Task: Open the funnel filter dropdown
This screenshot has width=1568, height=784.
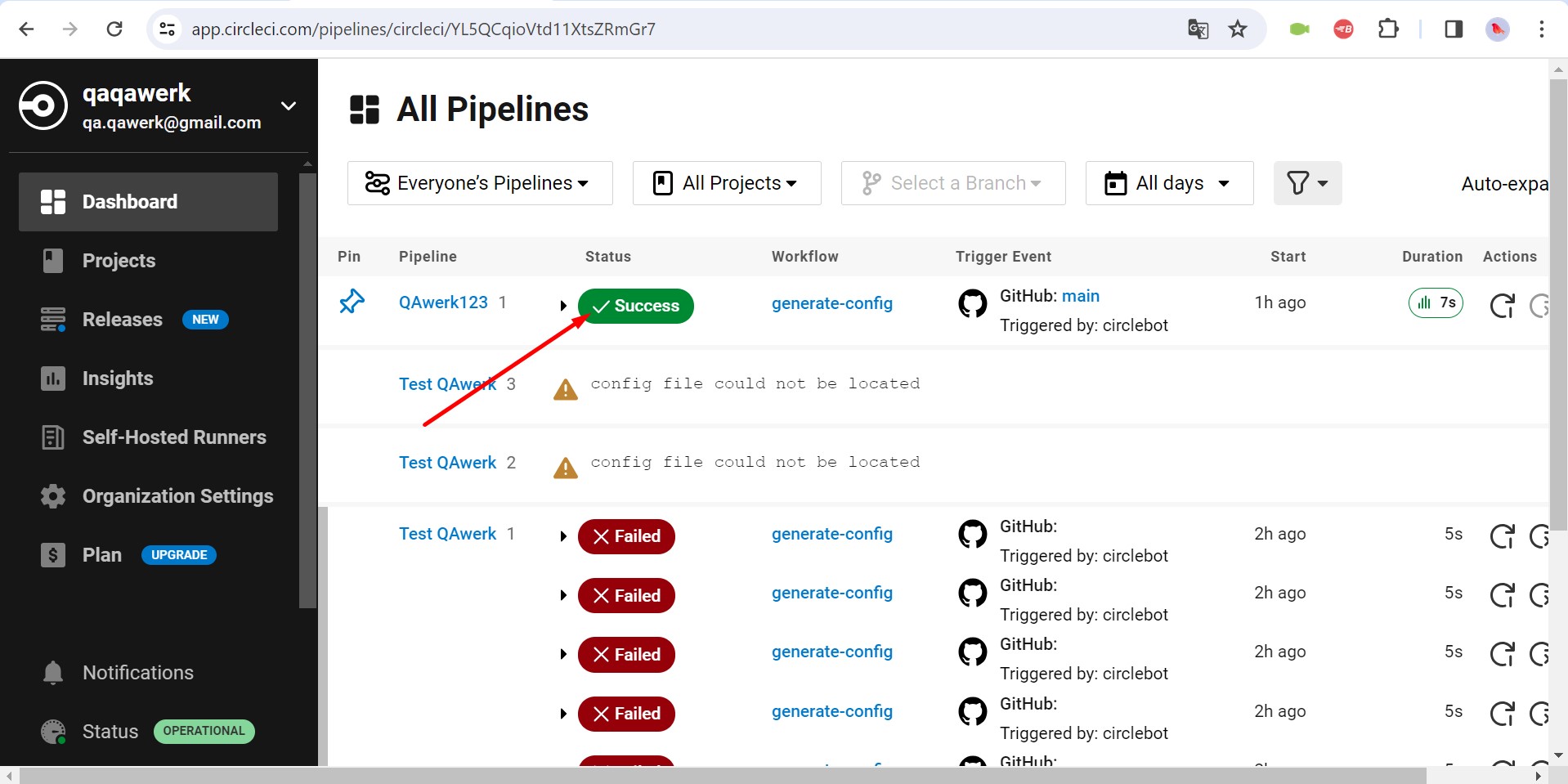Action: pyautogui.click(x=1307, y=183)
